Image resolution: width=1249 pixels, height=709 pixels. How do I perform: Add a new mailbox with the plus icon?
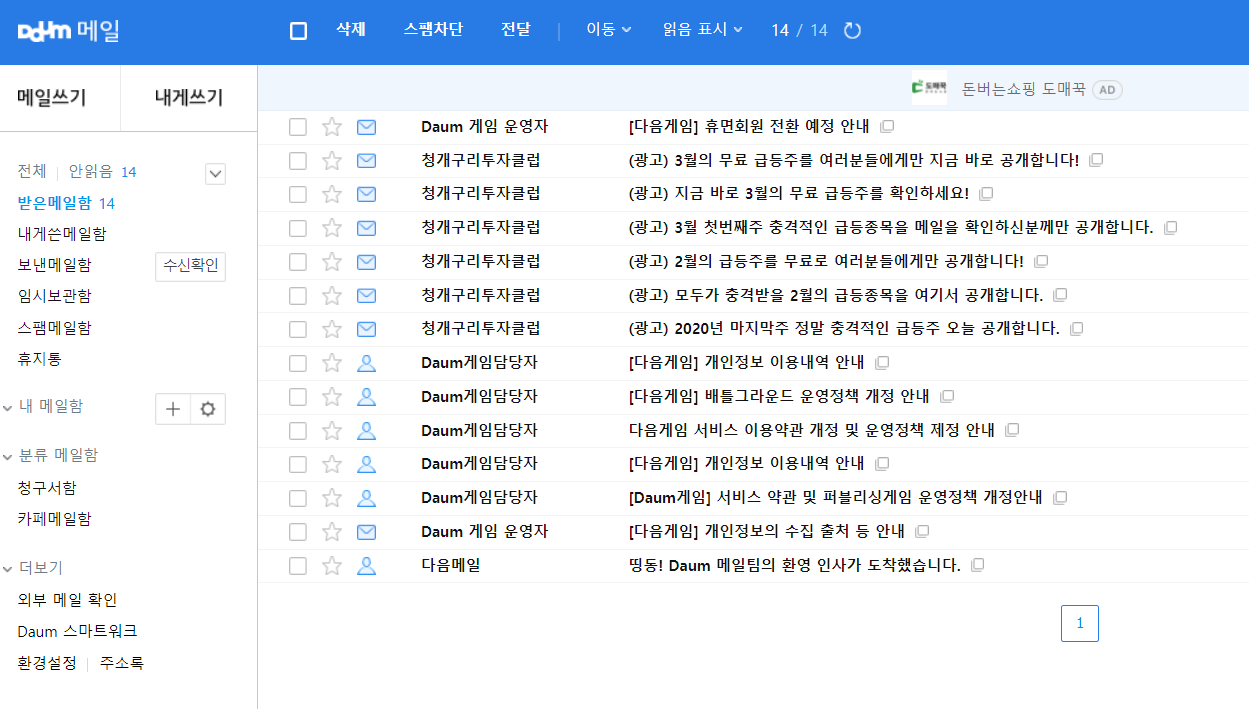tap(173, 409)
